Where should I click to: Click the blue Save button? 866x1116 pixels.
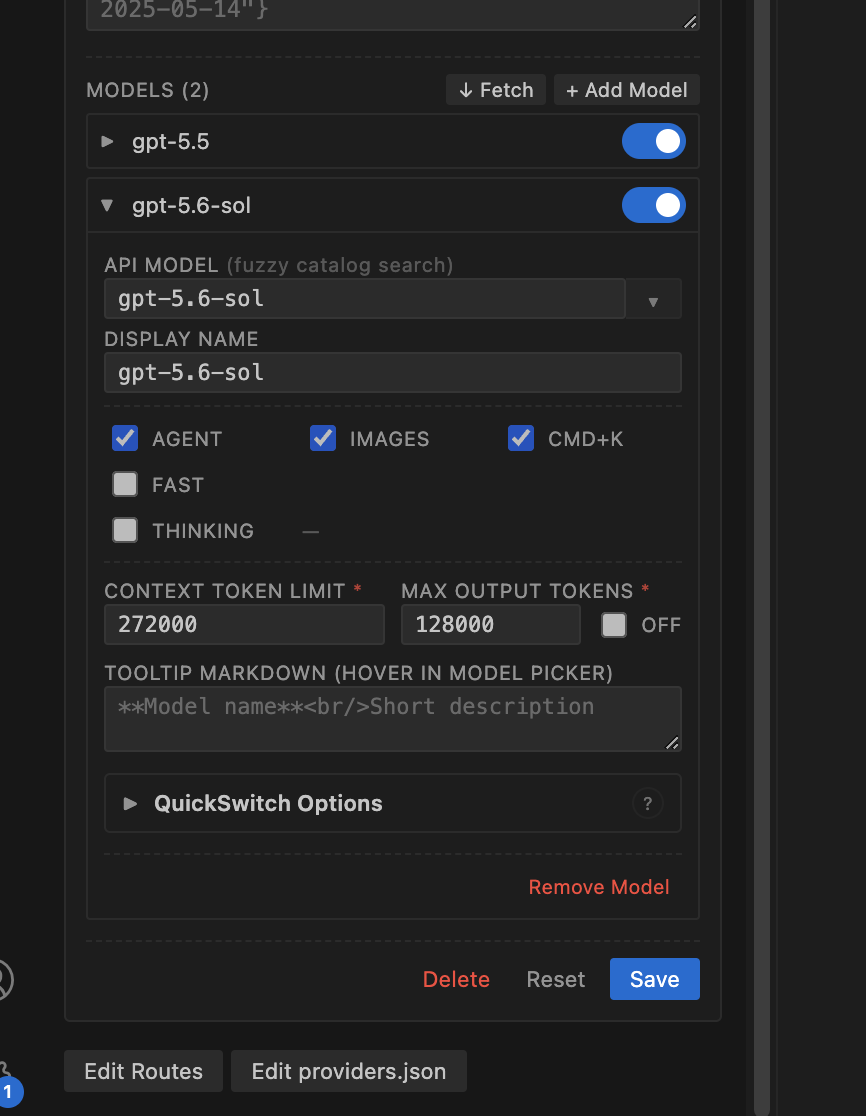655,979
